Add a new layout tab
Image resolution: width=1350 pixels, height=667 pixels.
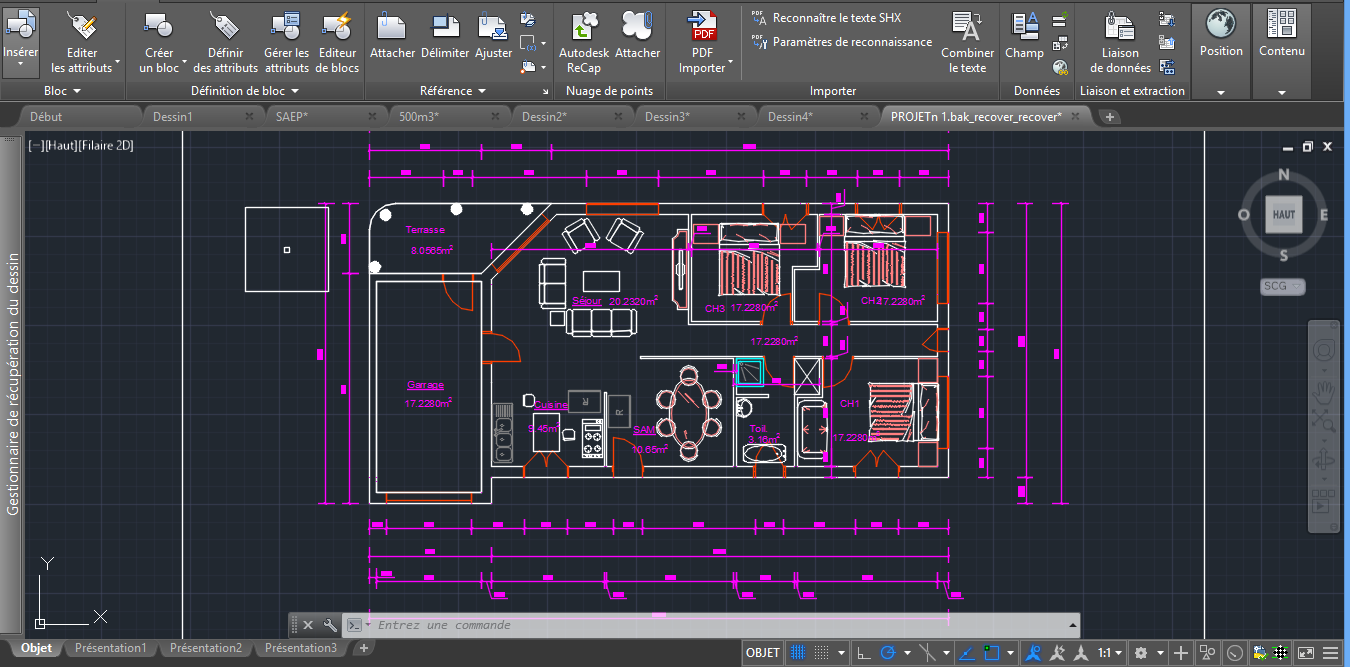364,648
